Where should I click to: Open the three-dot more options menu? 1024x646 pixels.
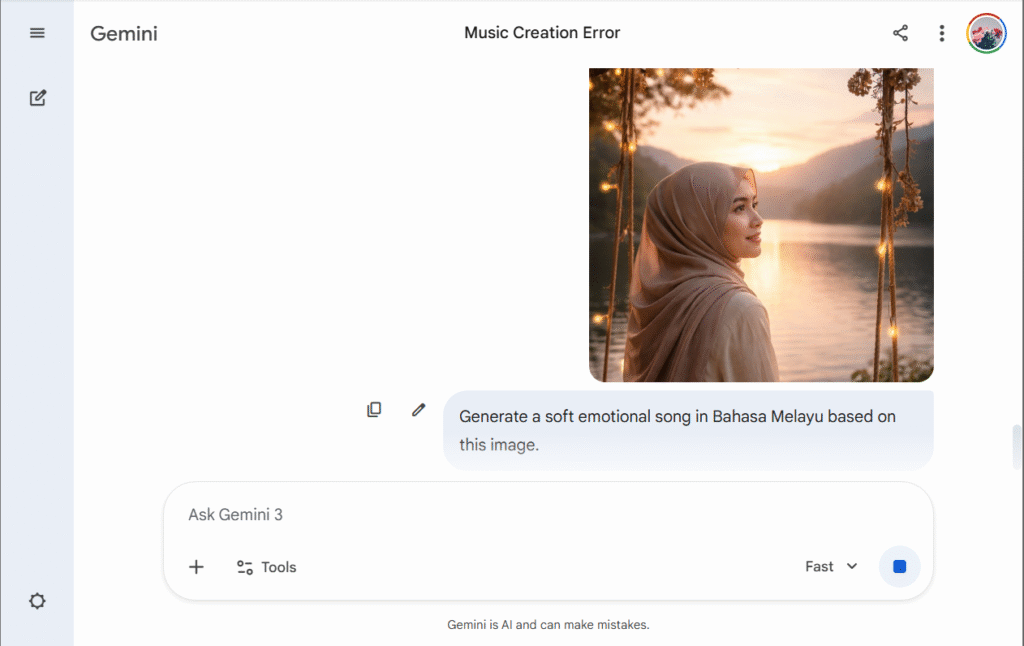tap(941, 33)
